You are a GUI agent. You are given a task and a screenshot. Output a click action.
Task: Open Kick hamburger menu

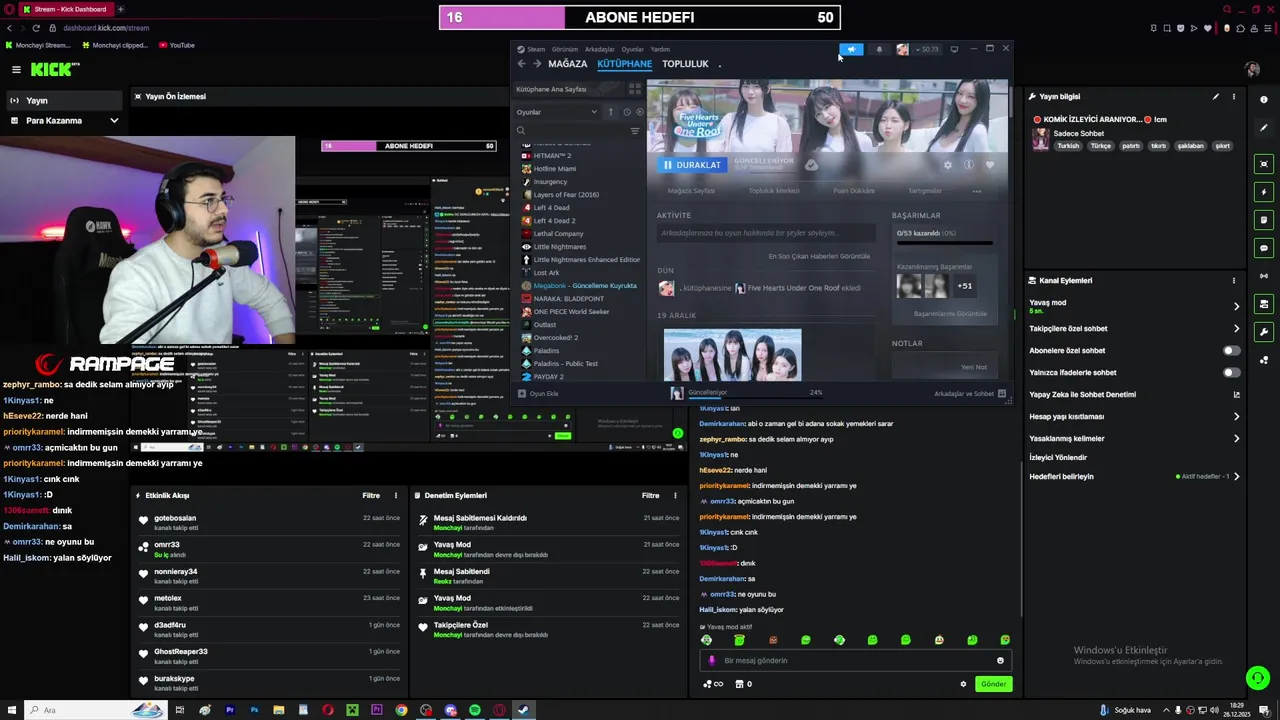coord(16,69)
